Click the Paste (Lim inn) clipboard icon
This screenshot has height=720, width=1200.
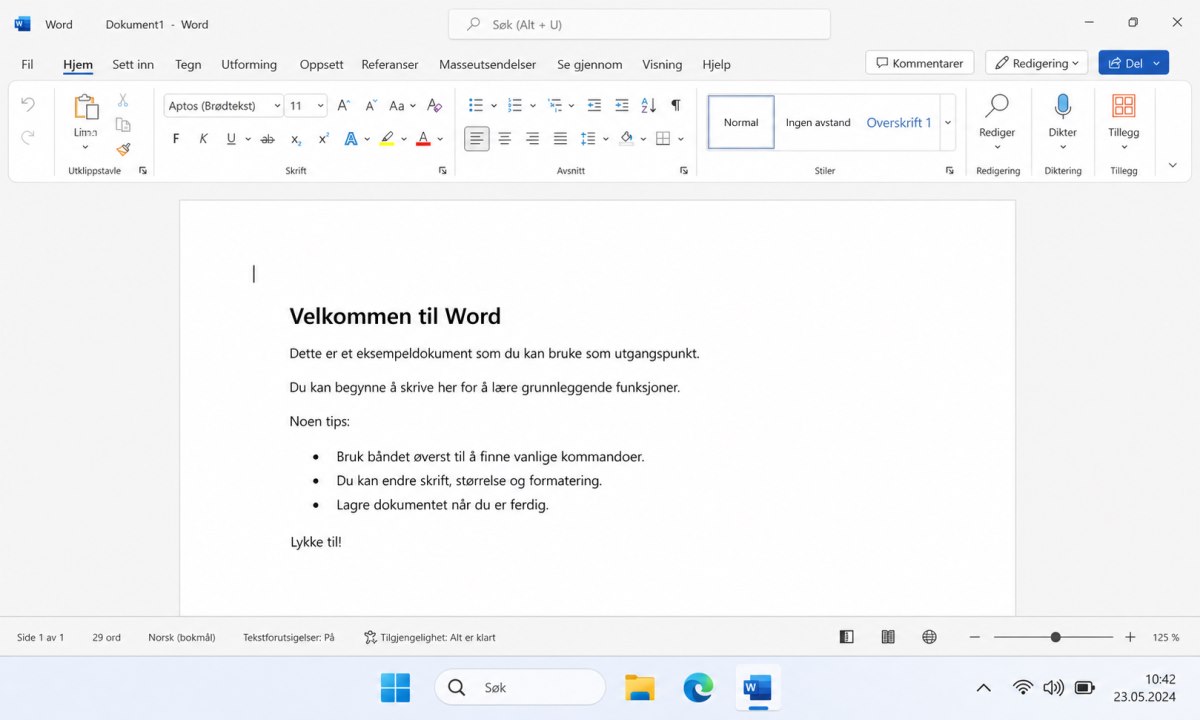86,107
